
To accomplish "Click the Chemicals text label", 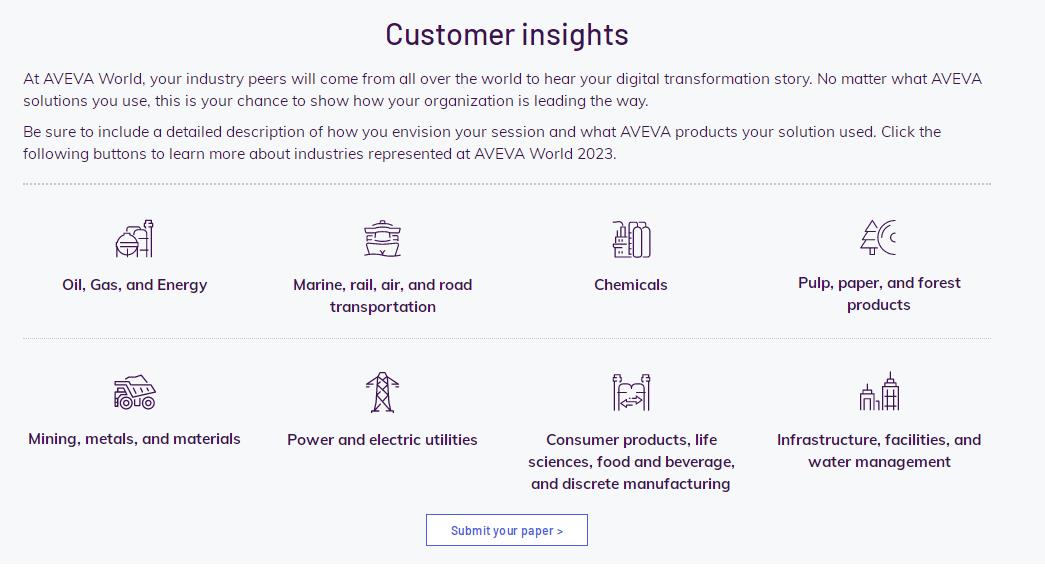I will tap(630, 285).
